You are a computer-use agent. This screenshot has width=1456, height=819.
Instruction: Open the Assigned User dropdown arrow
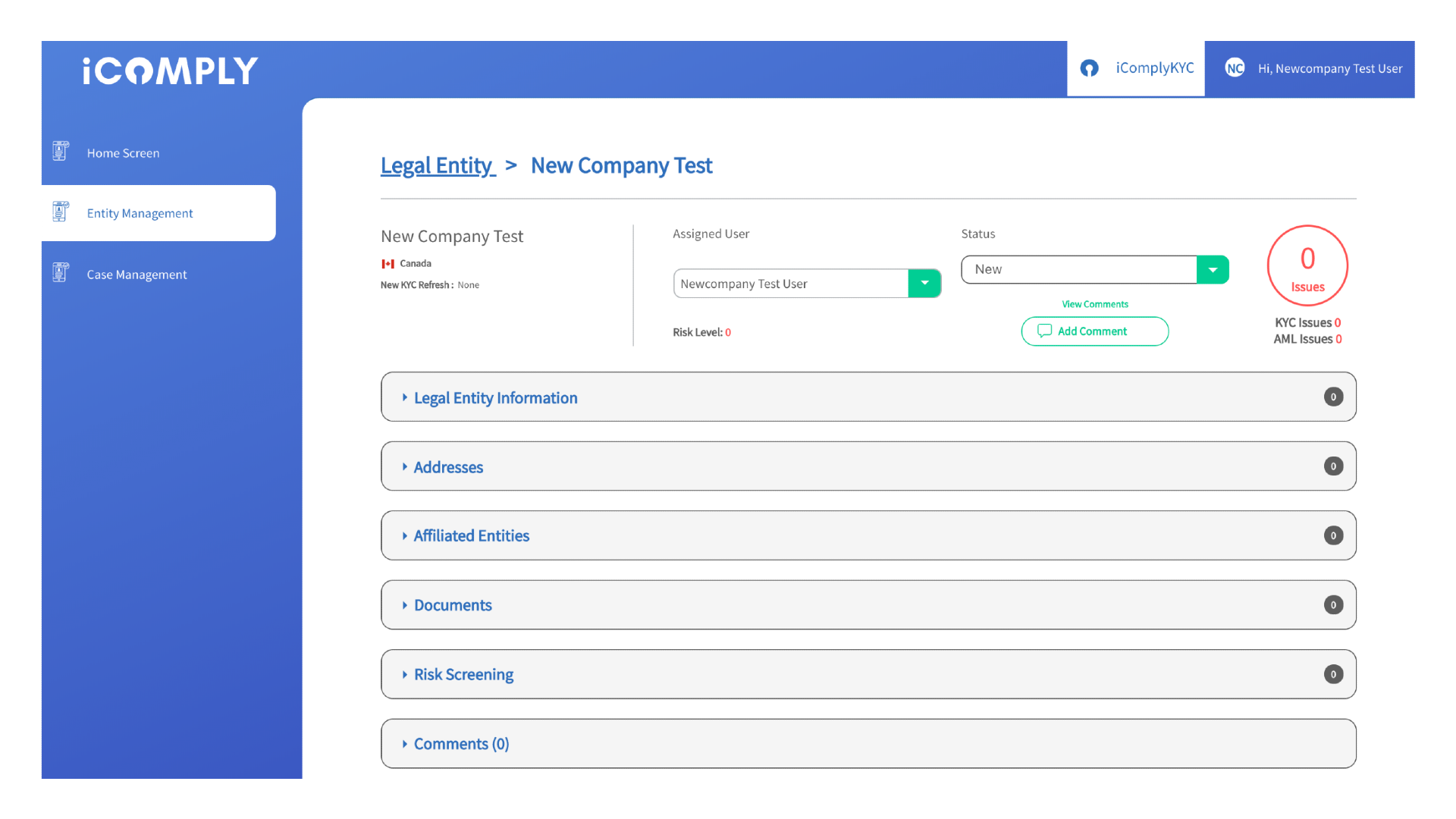924,284
